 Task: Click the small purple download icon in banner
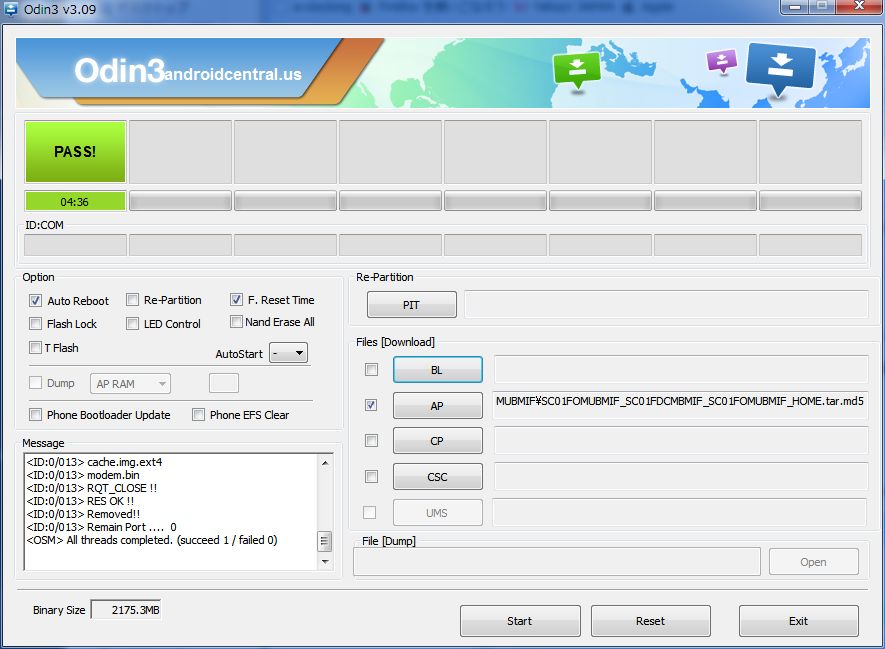(x=722, y=61)
